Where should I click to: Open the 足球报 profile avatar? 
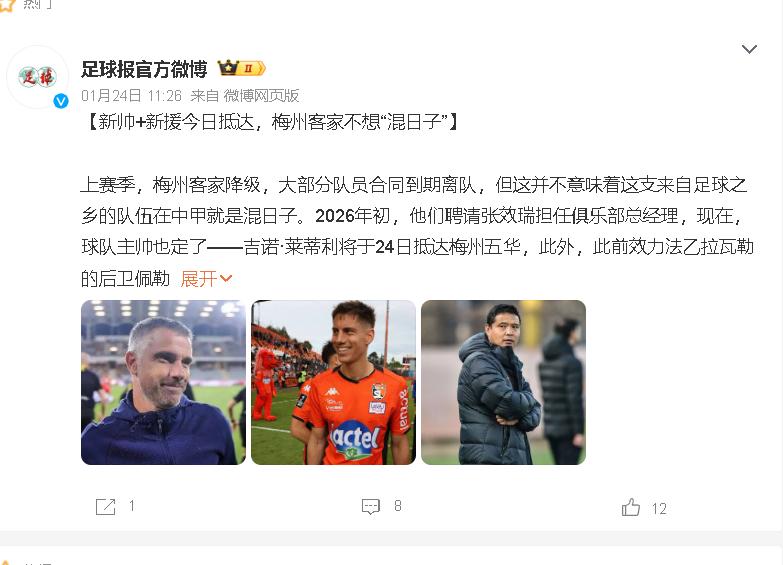(x=38, y=76)
